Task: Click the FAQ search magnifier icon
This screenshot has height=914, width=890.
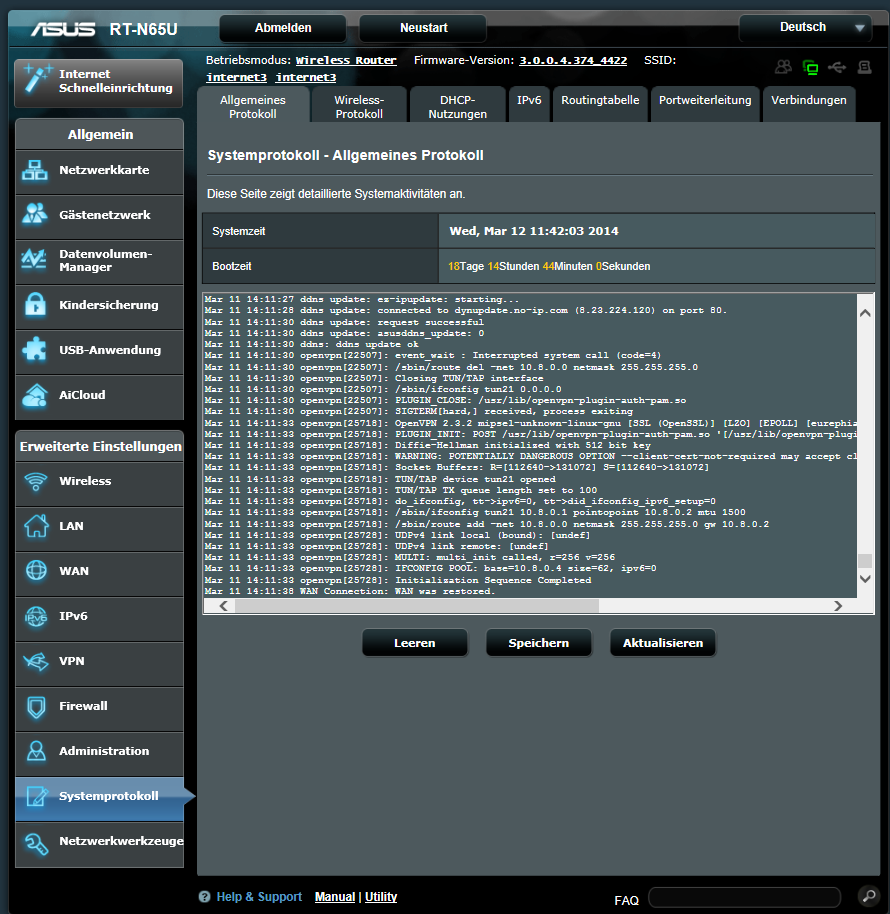Action: coord(867,896)
